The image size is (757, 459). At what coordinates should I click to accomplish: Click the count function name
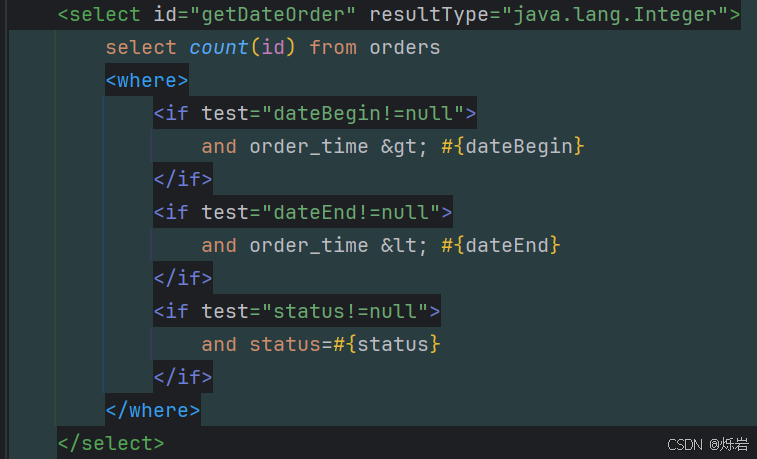pos(219,47)
